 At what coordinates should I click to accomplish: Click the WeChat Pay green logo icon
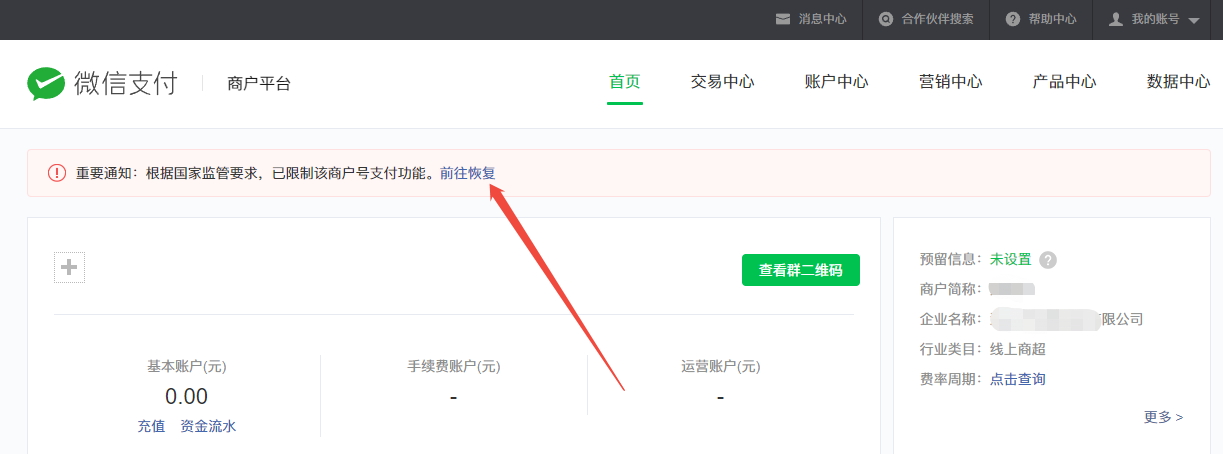(46, 84)
